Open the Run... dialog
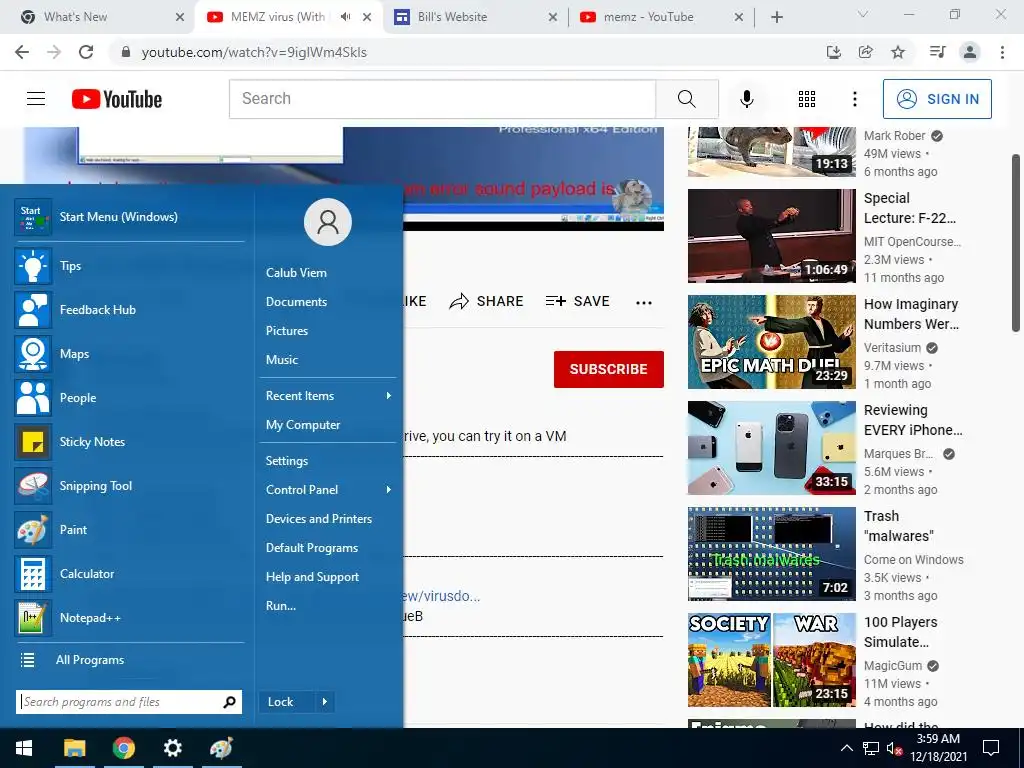Image resolution: width=1024 pixels, height=768 pixels. click(x=281, y=606)
